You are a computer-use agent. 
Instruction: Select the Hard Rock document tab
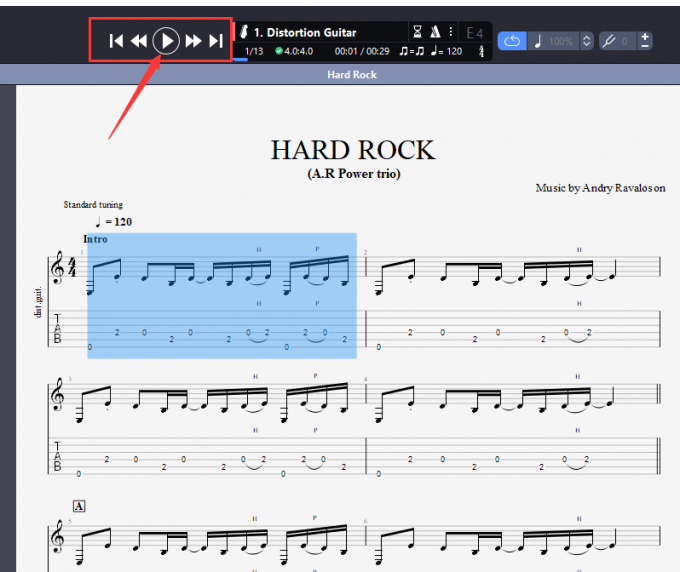point(351,75)
